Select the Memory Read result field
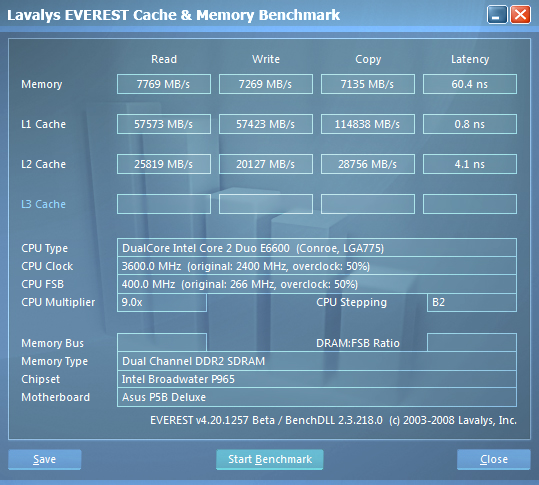Screen dimensions: 539x485 (x=164, y=84)
